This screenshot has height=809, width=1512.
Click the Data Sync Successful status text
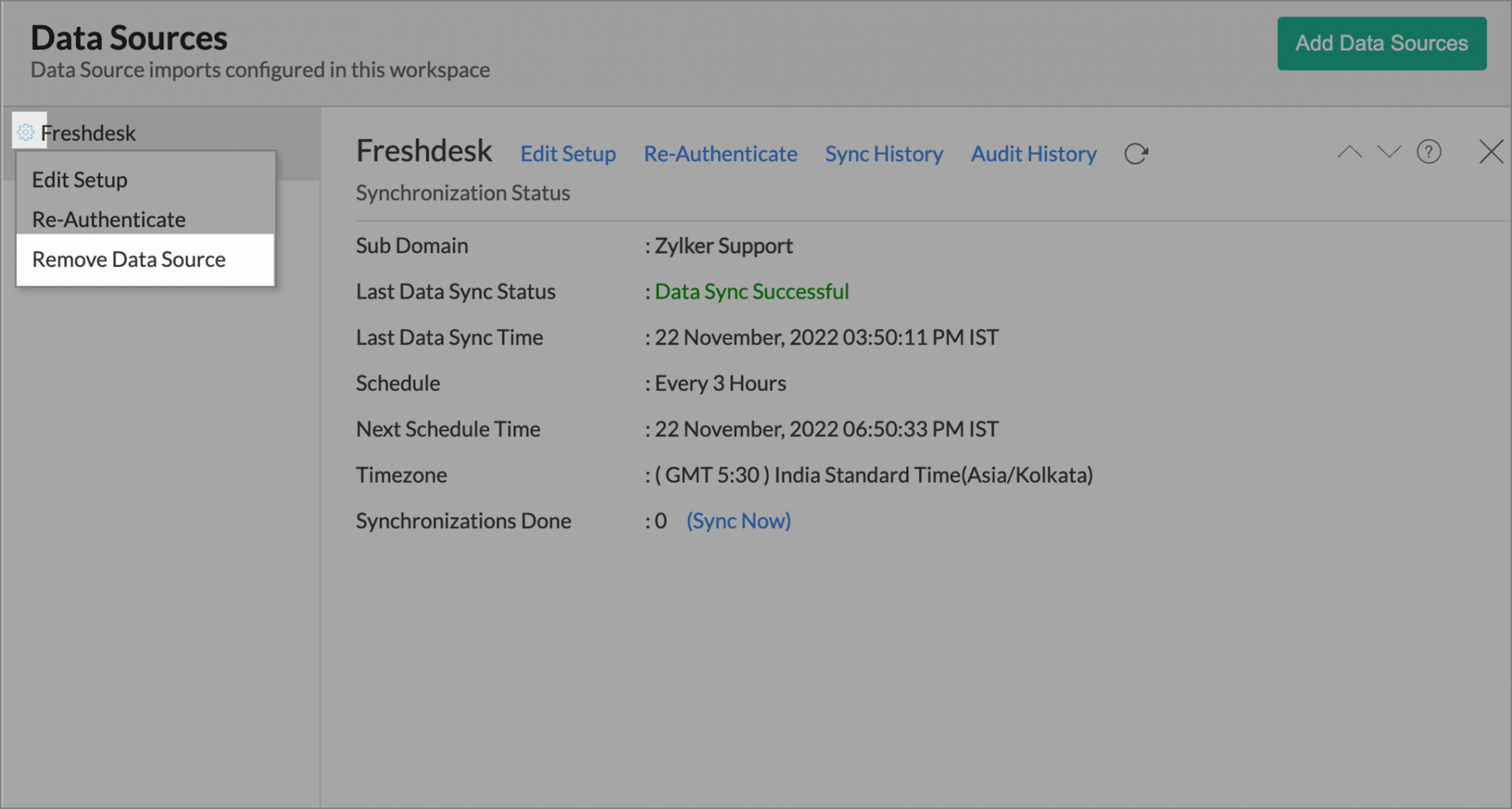coord(751,292)
